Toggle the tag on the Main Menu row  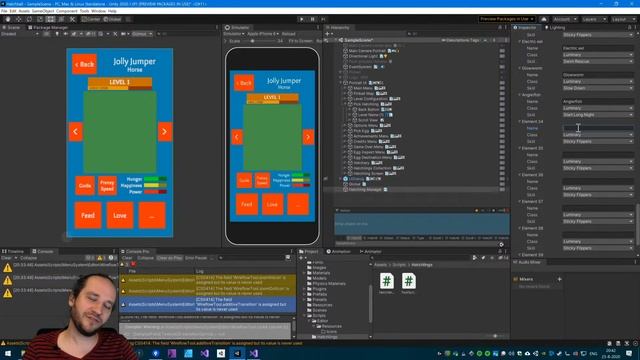(502, 88)
